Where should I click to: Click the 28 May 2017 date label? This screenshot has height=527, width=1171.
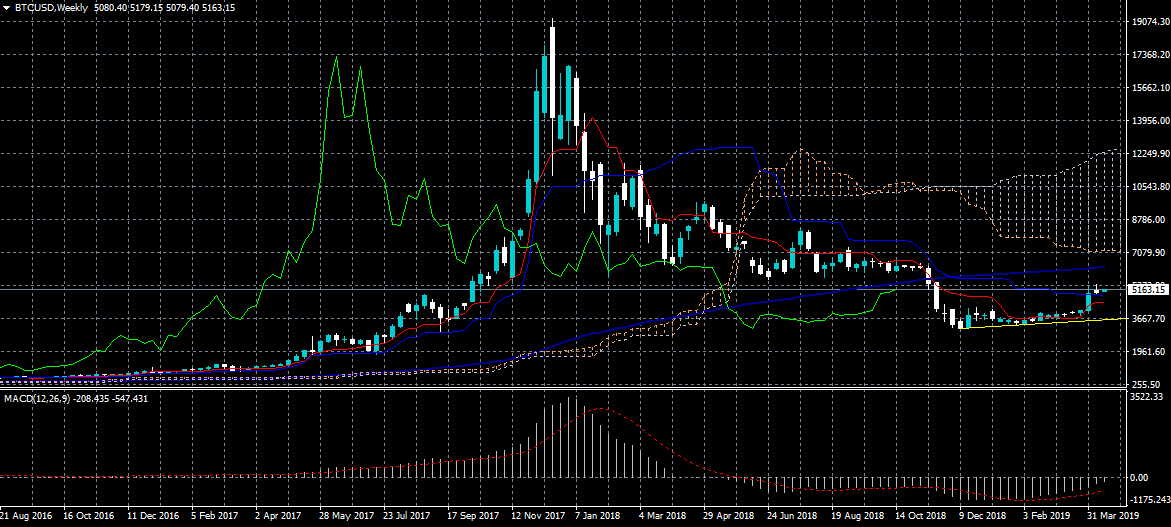(x=346, y=517)
